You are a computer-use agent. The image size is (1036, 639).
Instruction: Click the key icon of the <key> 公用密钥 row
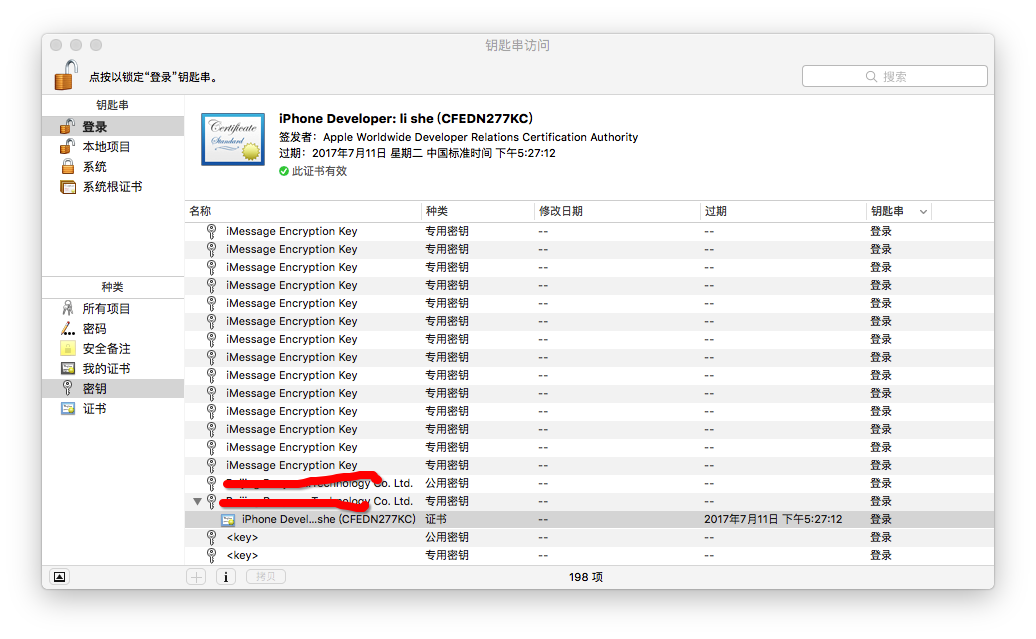tap(211, 537)
